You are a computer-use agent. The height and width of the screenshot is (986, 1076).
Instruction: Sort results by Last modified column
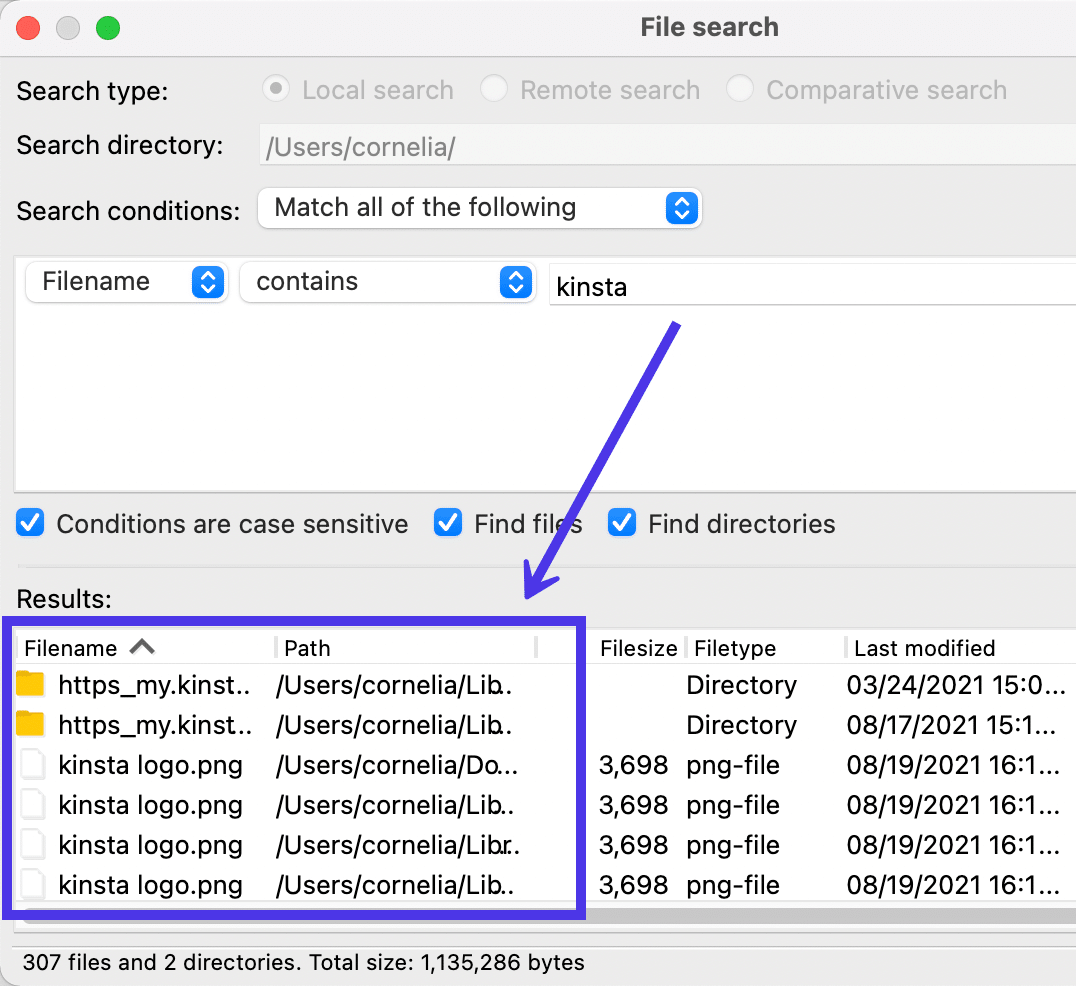(x=924, y=648)
